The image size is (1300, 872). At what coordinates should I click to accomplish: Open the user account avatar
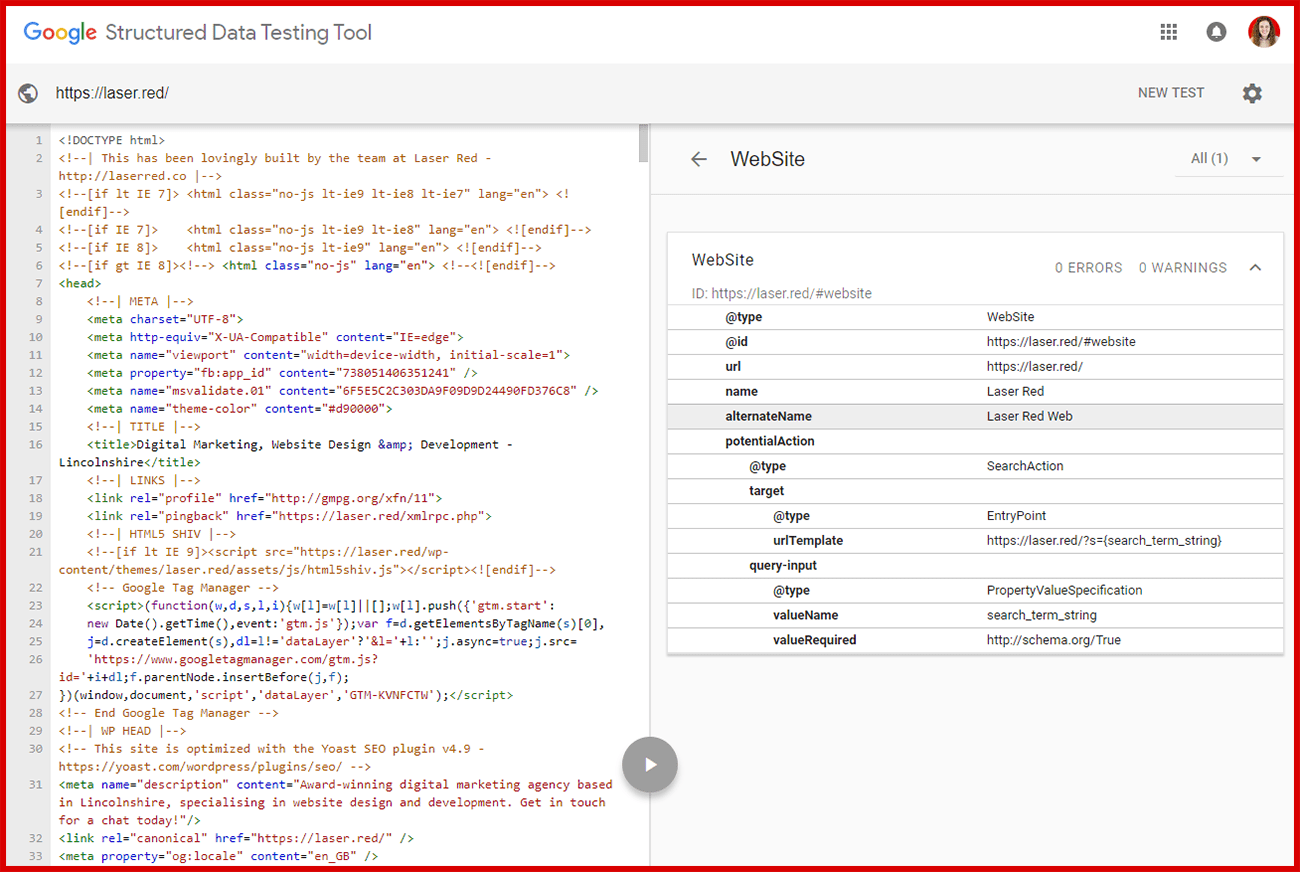(x=1264, y=32)
